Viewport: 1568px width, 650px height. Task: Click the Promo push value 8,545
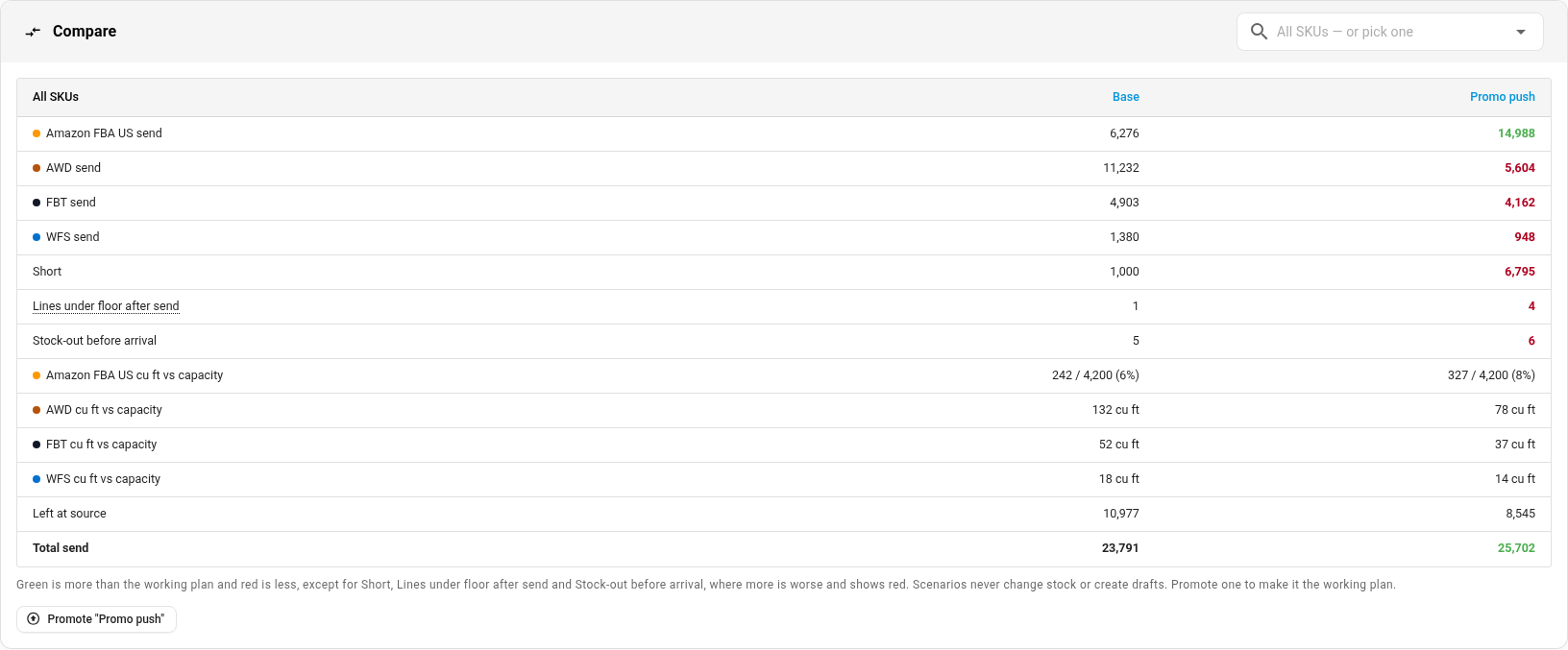pos(1520,514)
